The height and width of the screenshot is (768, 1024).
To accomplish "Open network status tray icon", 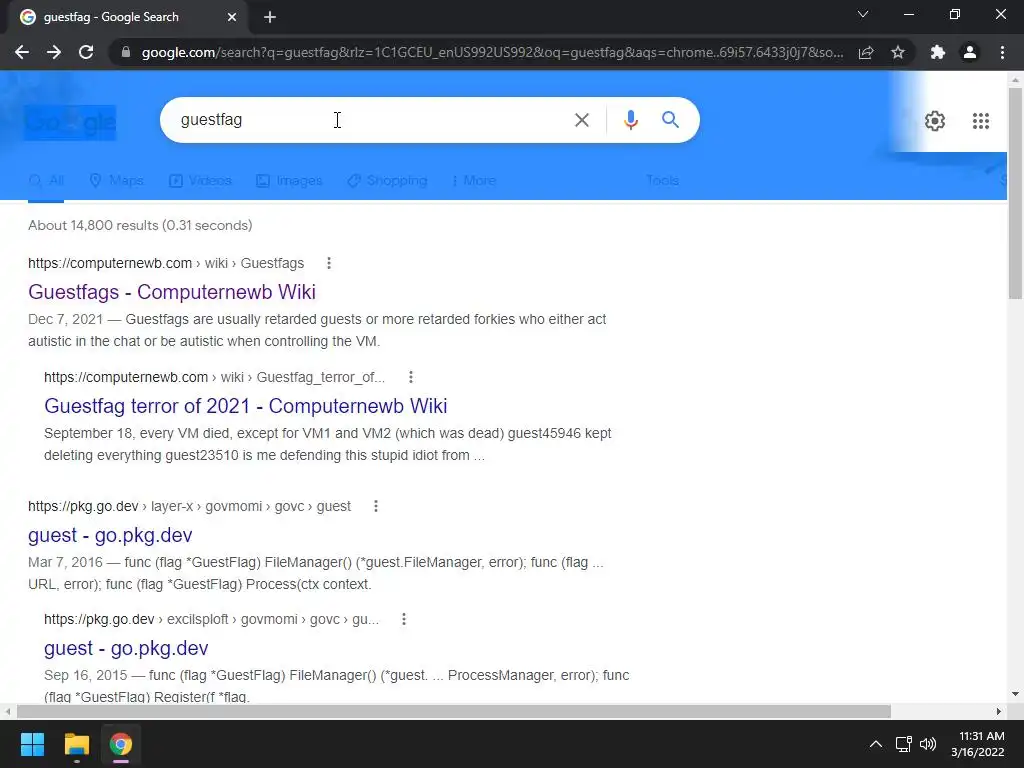I will pos(904,744).
